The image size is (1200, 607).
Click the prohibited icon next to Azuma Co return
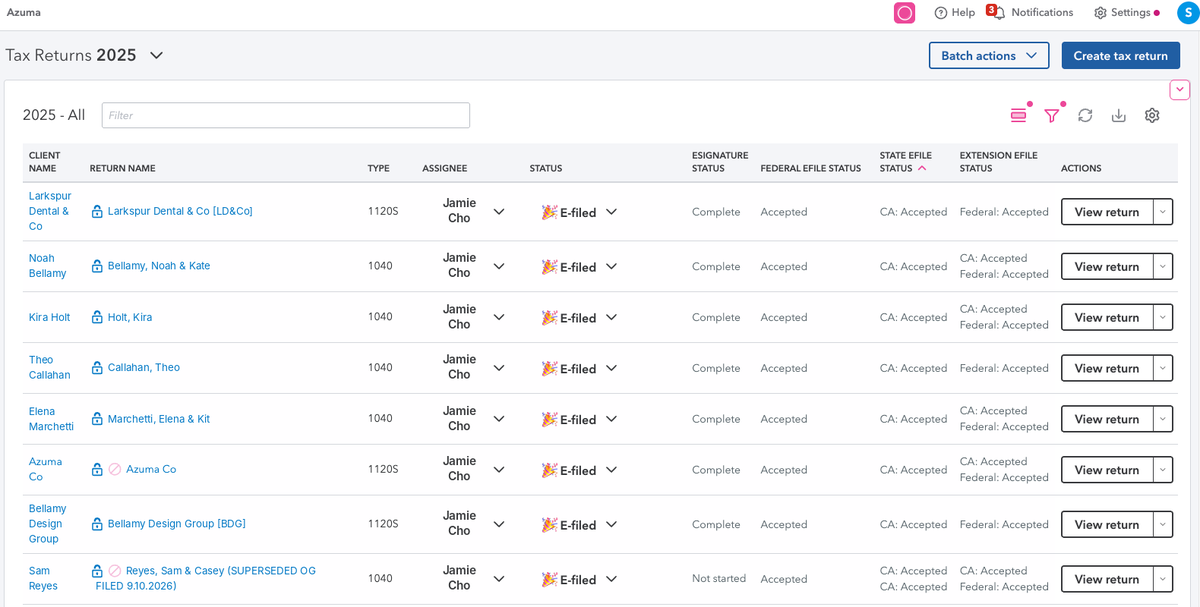pos(115,470)
